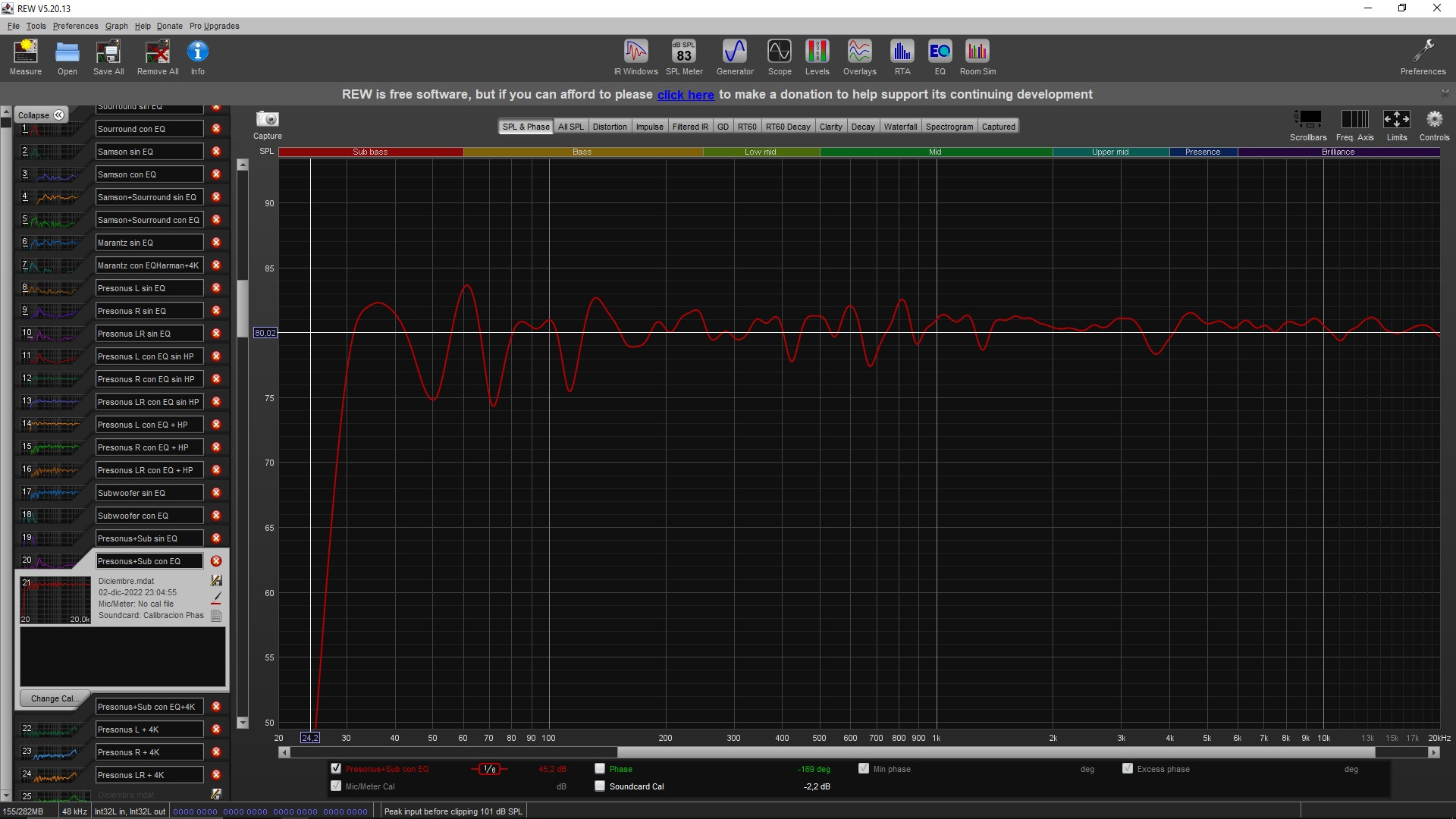The width and height of the screenshot is (1456, 819).
Task: Follow the donation click here link
Action: coord(685,95)
